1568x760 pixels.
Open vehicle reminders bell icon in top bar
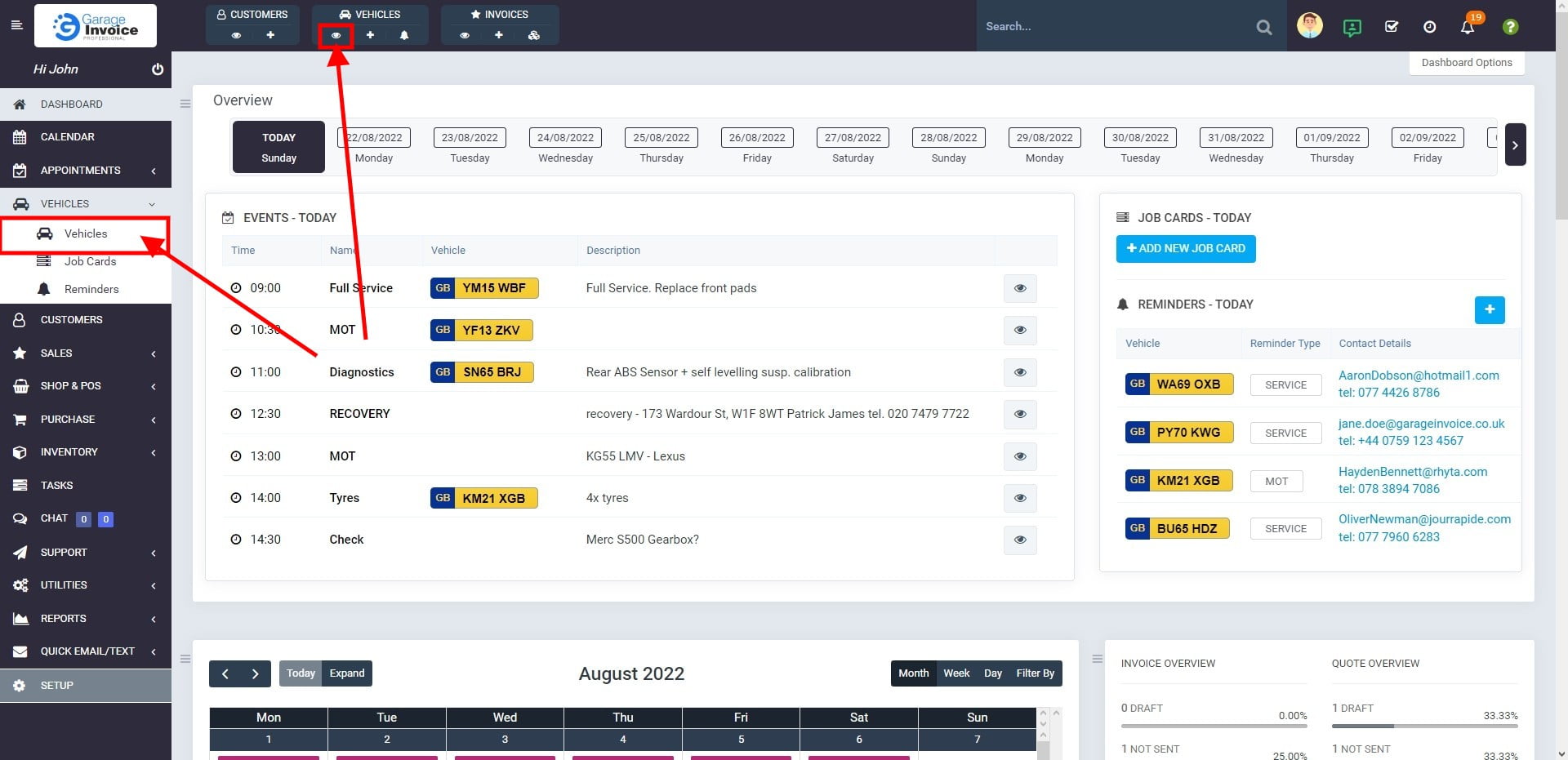coord(404,35)
